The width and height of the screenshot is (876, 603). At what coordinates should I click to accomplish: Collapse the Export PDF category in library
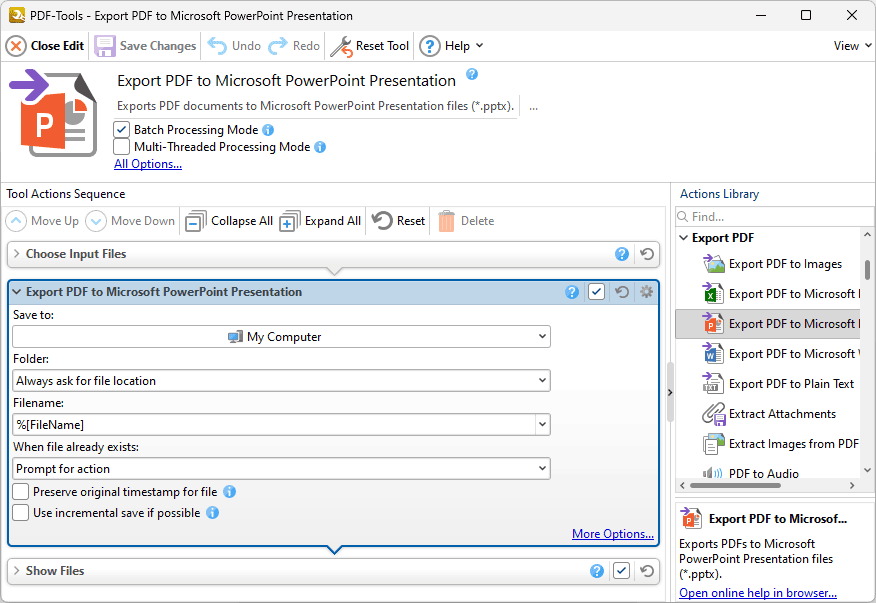pyautogui.click(x=684, y=238)
